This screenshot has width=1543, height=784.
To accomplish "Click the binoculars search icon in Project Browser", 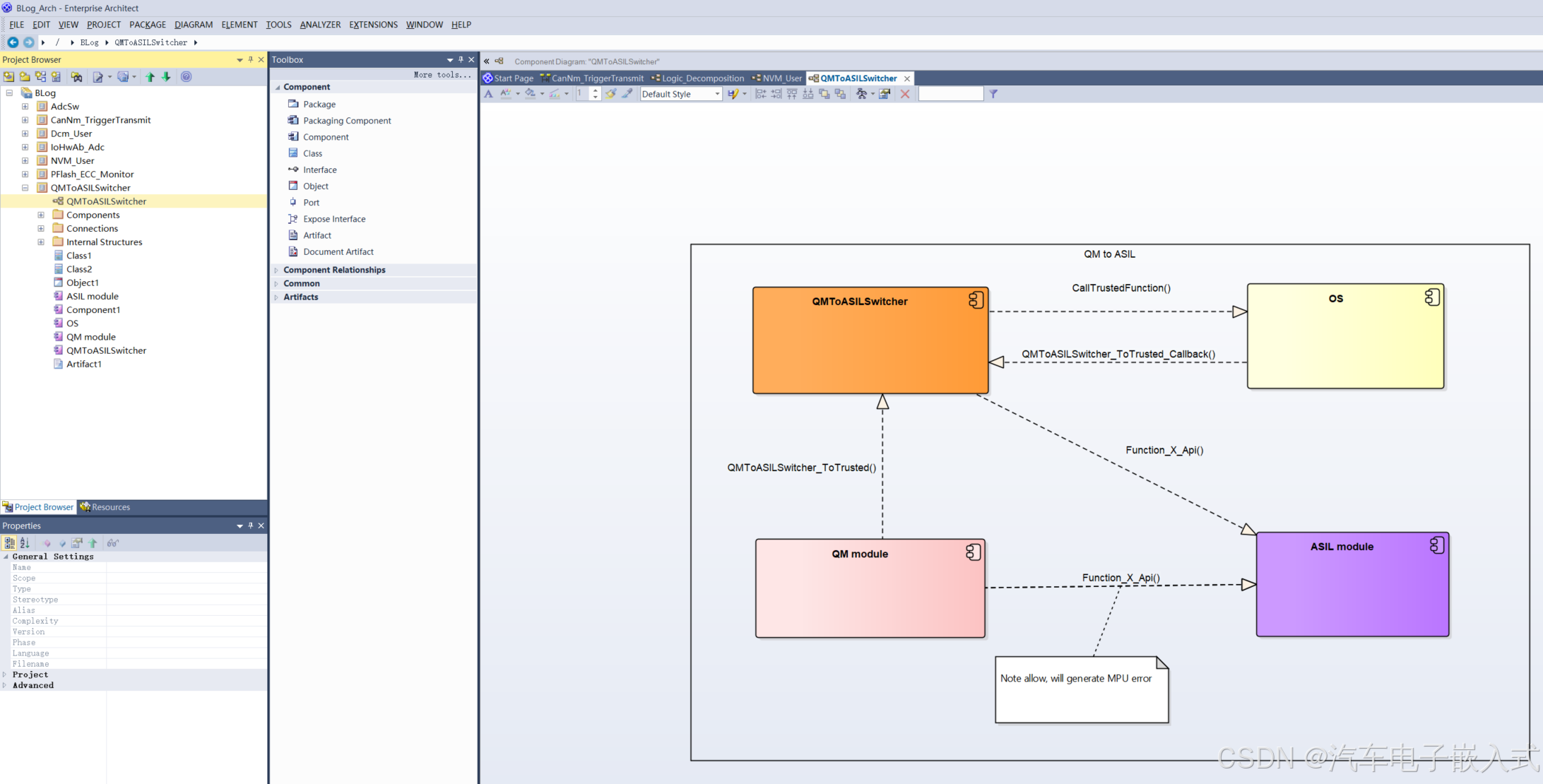I will click(76, 77).
